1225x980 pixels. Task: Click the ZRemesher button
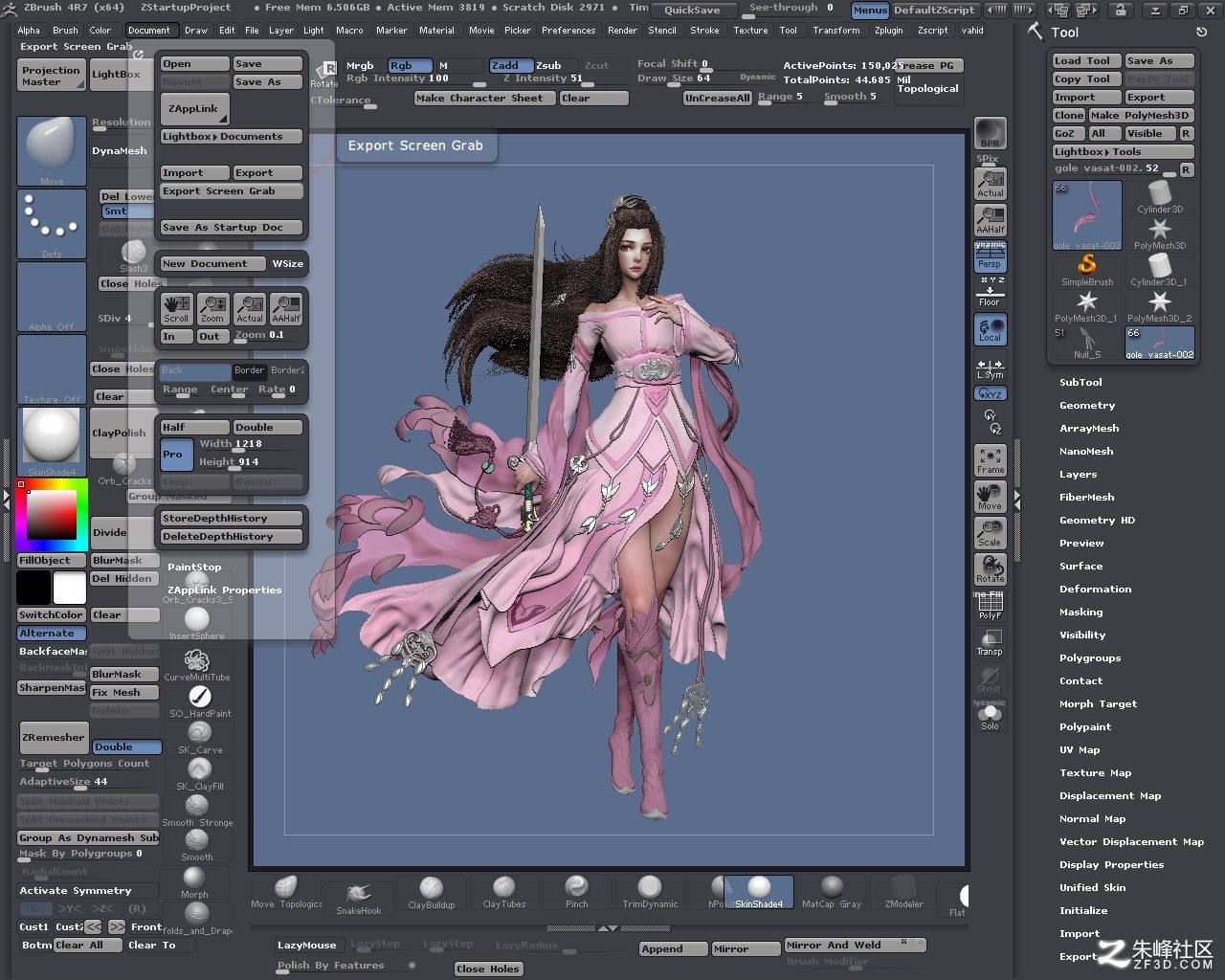[x=54, y=737]
